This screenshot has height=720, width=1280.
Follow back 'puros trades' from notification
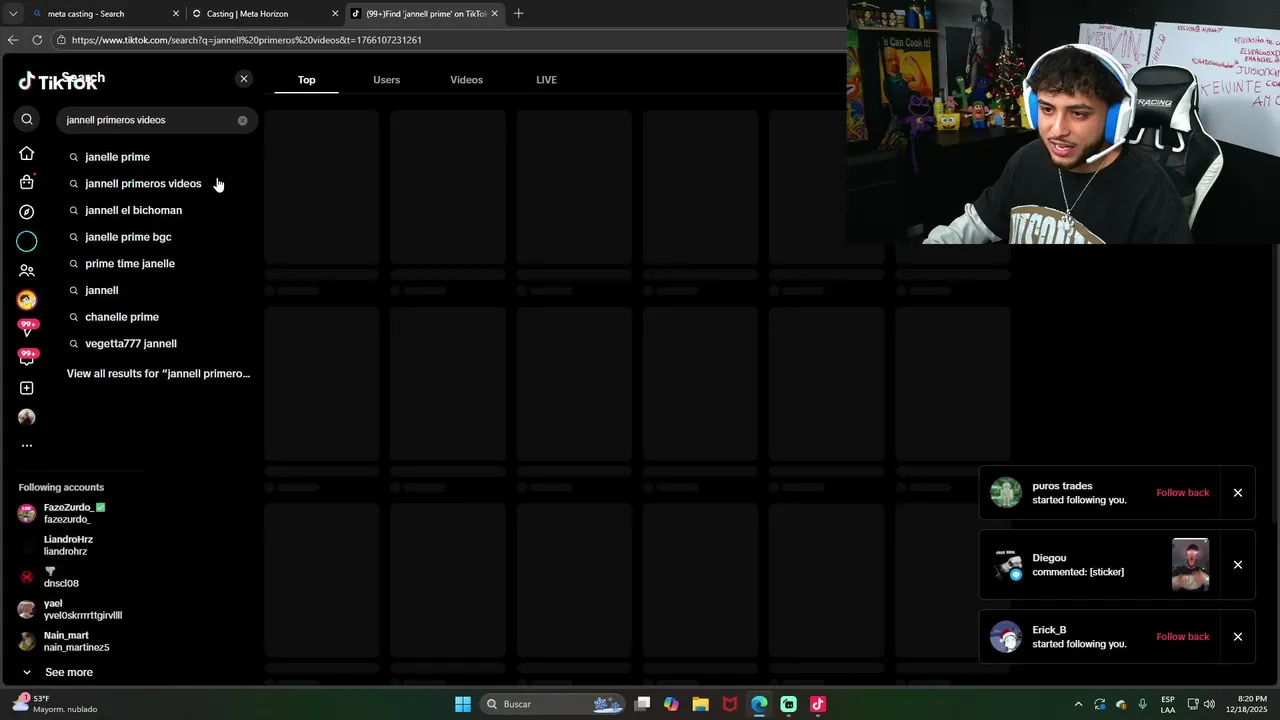pyautogui.click(x=1182, y=493)
